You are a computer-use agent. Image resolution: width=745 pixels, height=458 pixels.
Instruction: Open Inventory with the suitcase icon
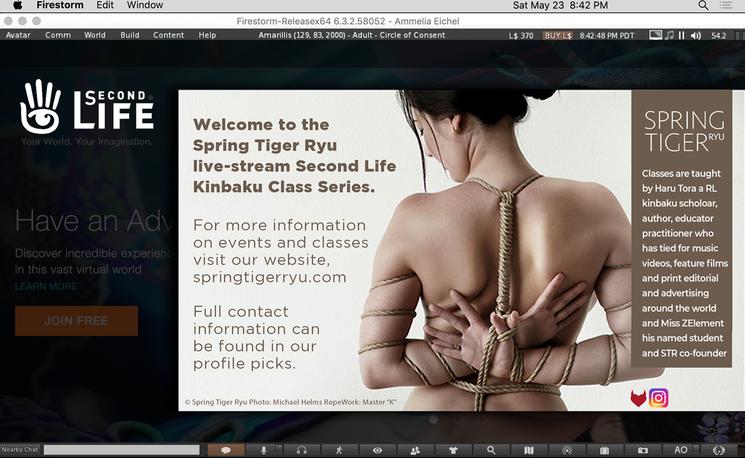click(x=604, y=450)
